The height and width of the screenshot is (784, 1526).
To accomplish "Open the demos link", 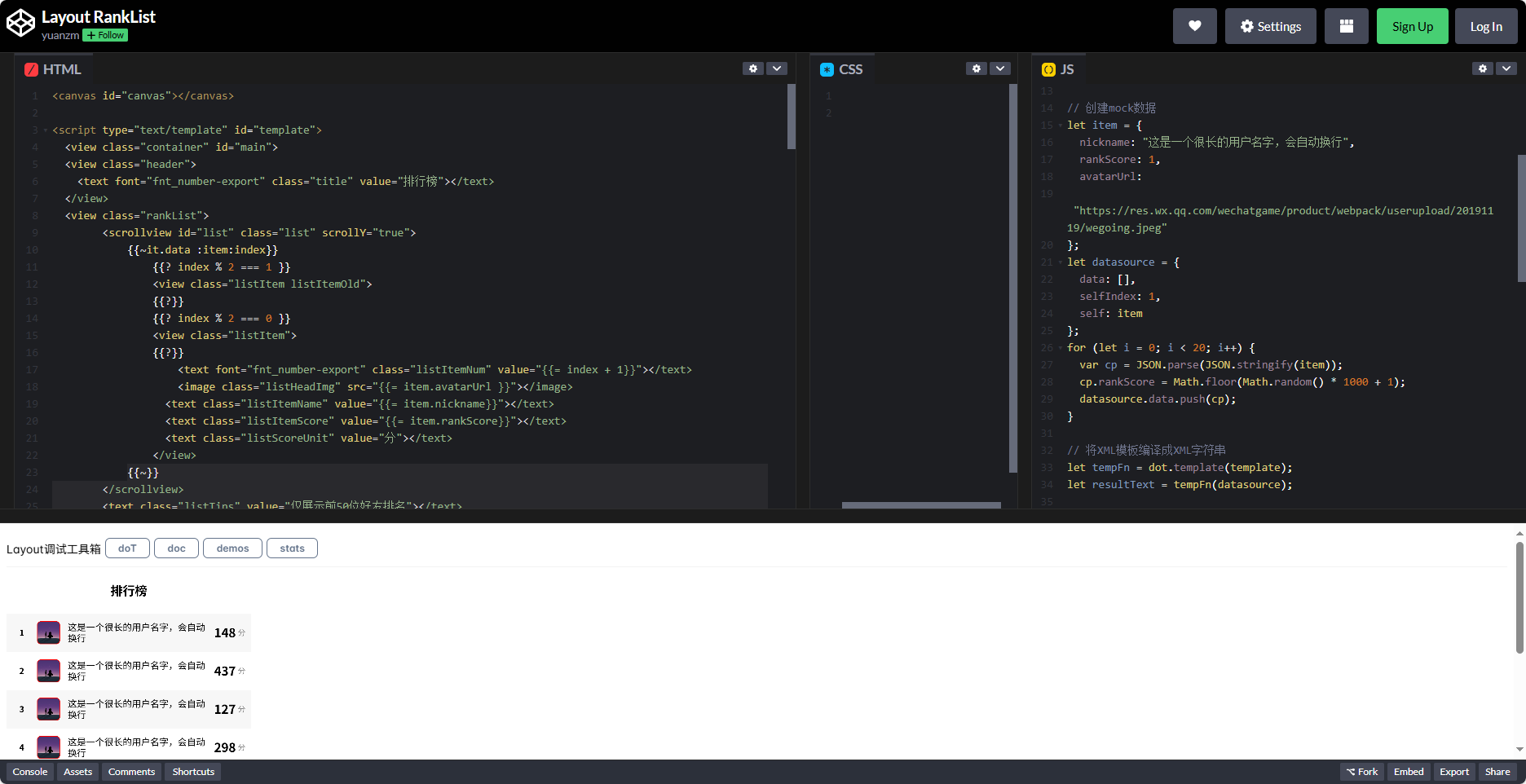I will 232,548.
